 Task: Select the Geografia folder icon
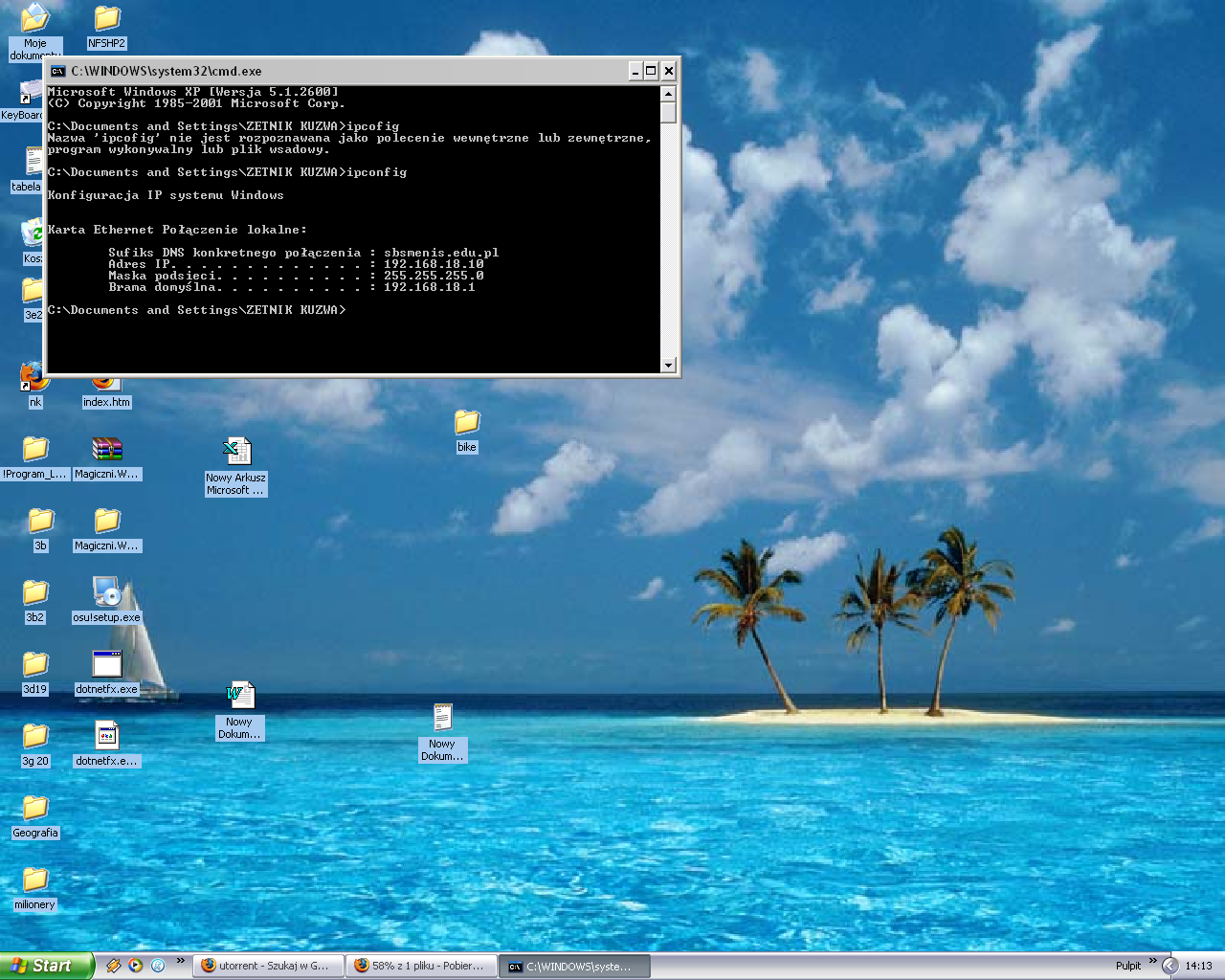pyautogui.click(x=35, y=809)
